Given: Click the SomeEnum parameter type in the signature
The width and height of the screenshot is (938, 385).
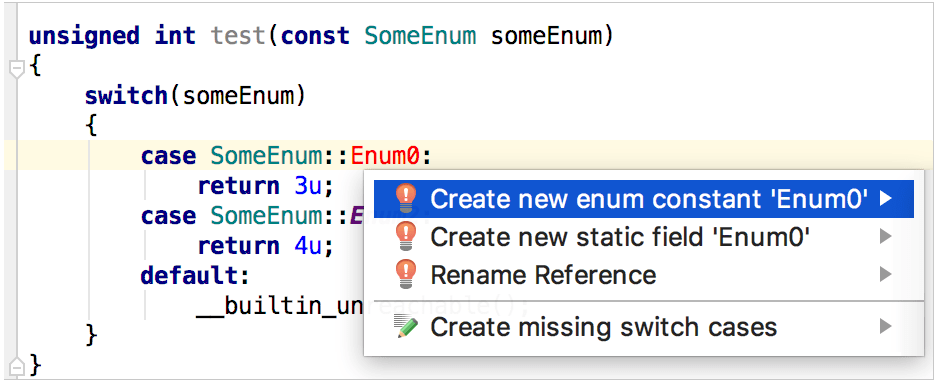Looking at the screenshot, I should [x=420, y=36].
